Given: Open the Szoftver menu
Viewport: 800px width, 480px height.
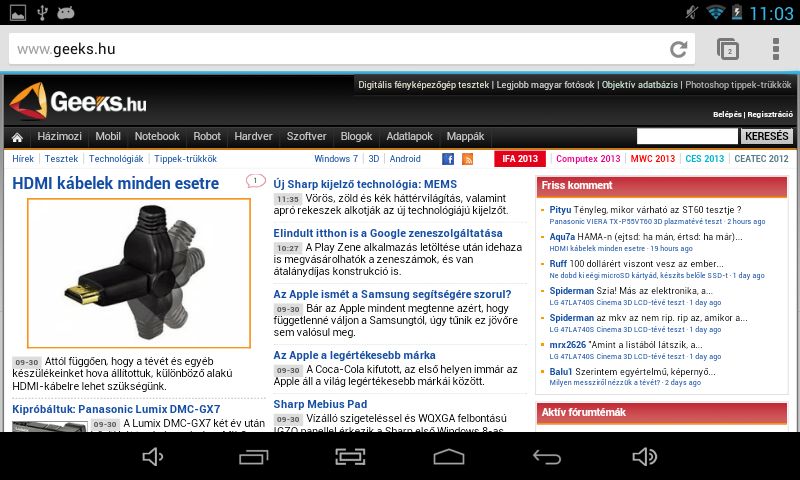Looking at the screenshot, I should pyautogui.click(x=306, y=137).
